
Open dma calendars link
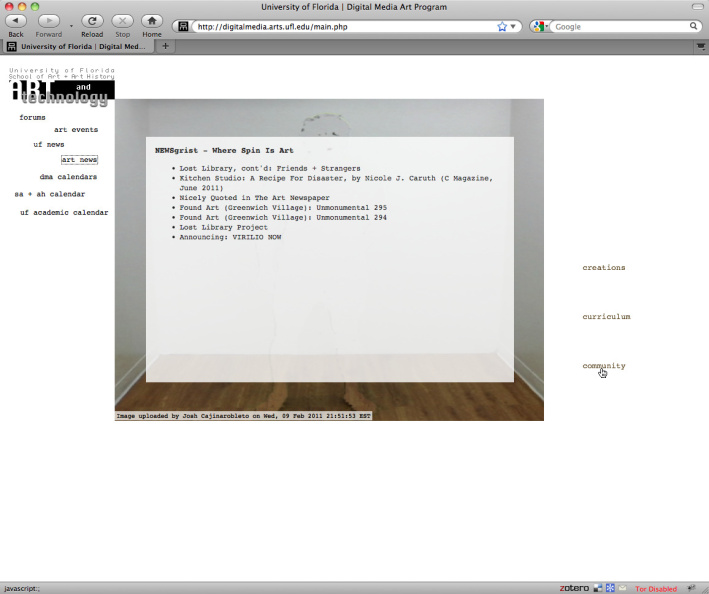pos(68,177)
